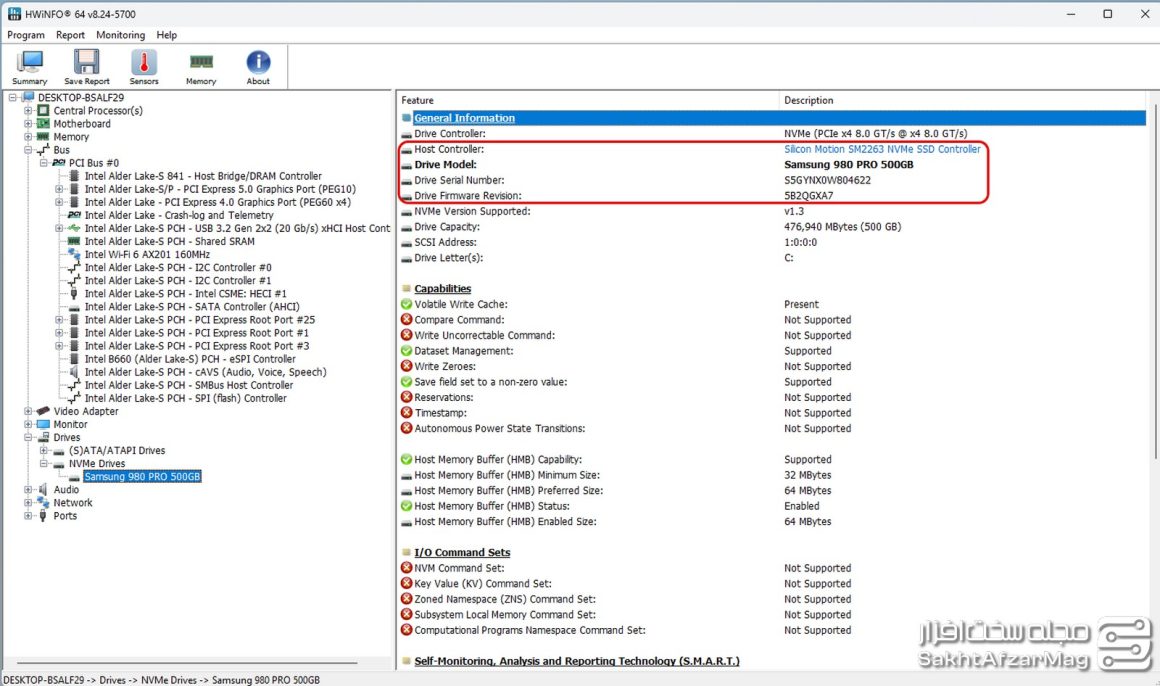Viewport: 1160px width, 686px height.
Task: Expand the Memory tree node
Action: tap(29, 137)
